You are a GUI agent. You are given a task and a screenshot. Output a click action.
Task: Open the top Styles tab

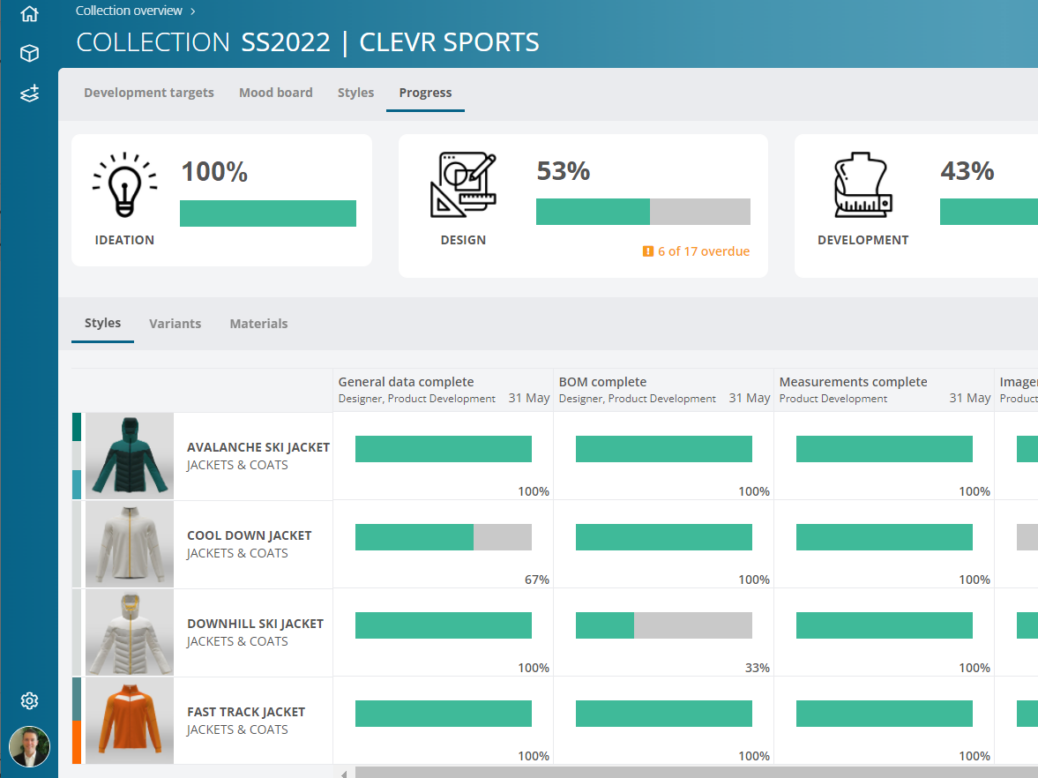point(355,93)
